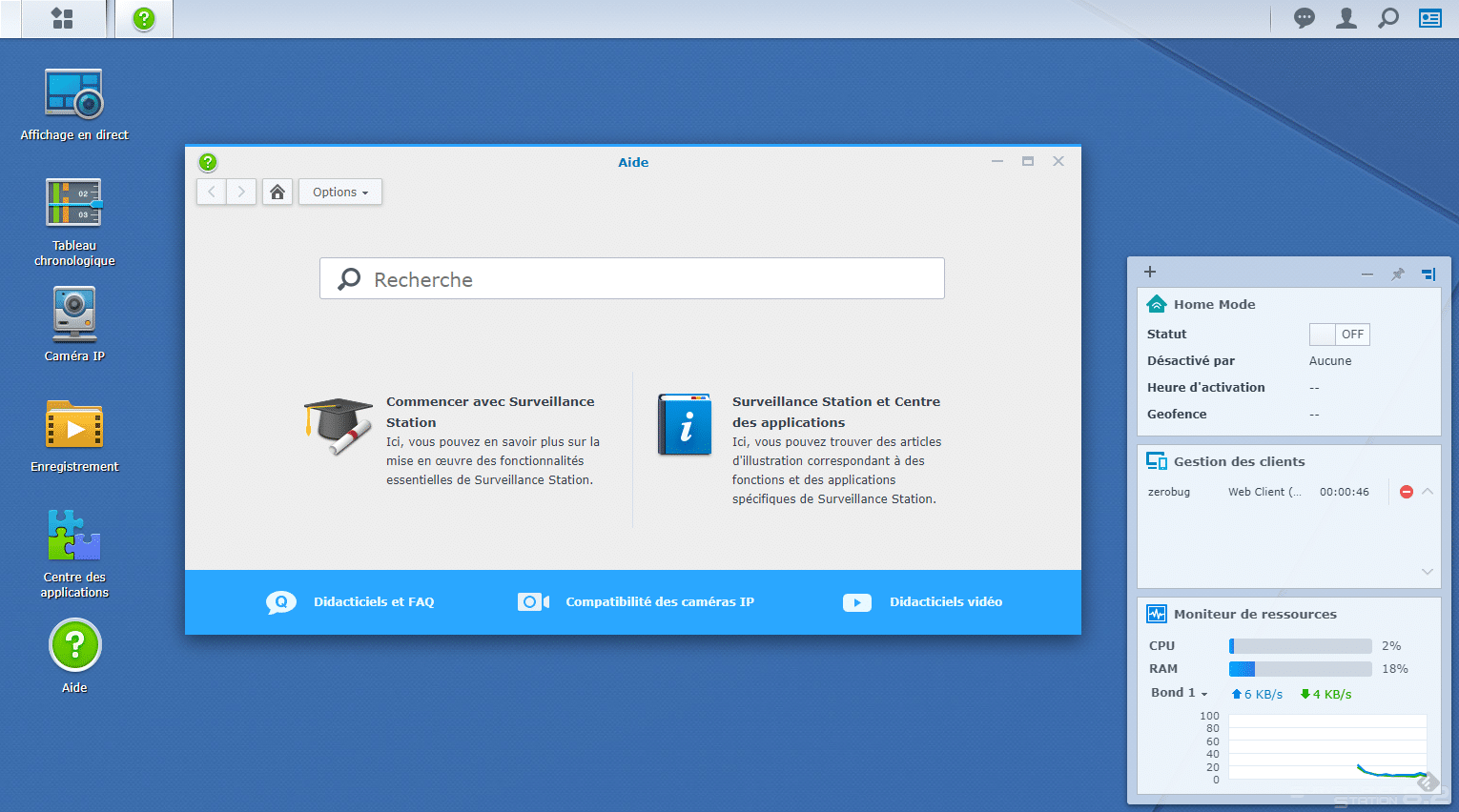Open Didacticiels et FAQ link
Viewport: 1459px width, 812px height.
tap(374, 601)
